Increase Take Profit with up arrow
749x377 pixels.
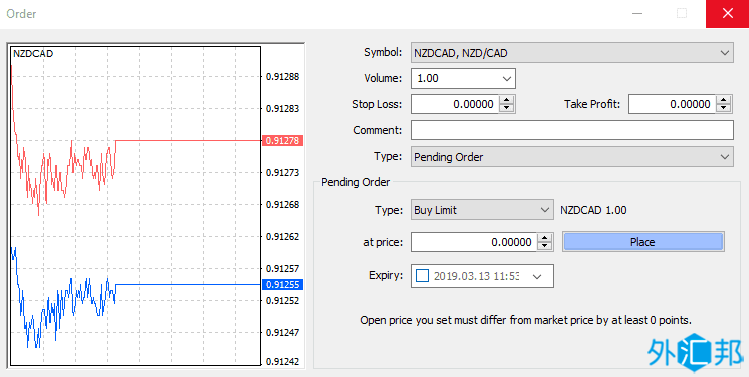coord(724,99)
